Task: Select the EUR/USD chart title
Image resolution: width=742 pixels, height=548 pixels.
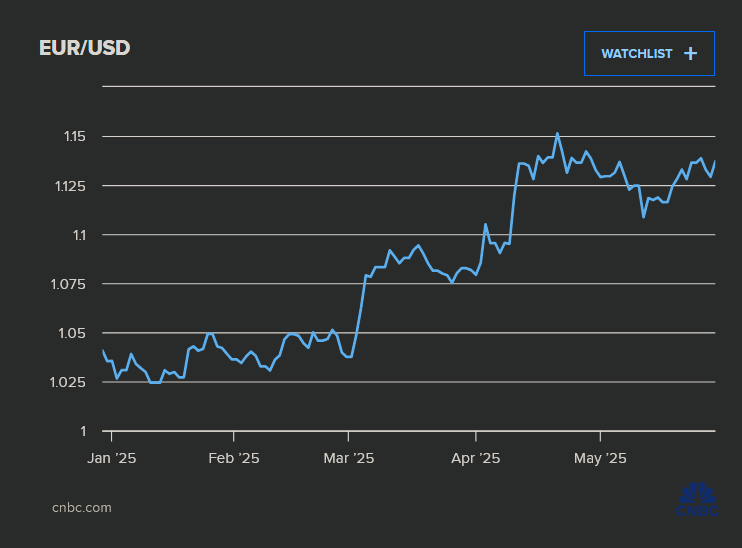Action: pos(84,48)
